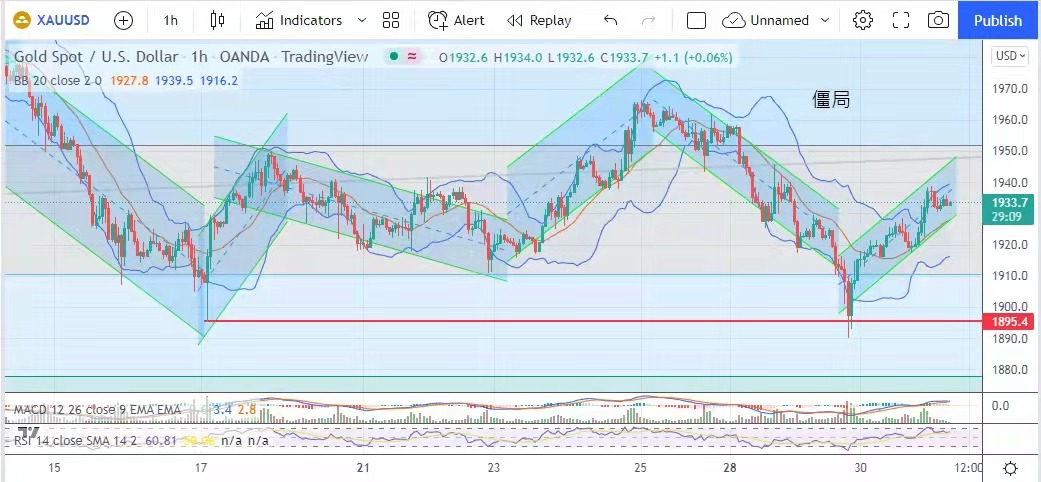Image resolution: width=1041 pixels, height=482 pixels.
Task: Click the blue Publish button
Action: [997, 20]
